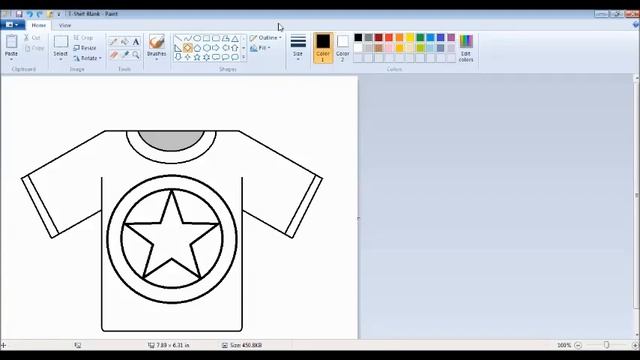
Task: Choose the Left arrow shape
Action: point(225,48)
